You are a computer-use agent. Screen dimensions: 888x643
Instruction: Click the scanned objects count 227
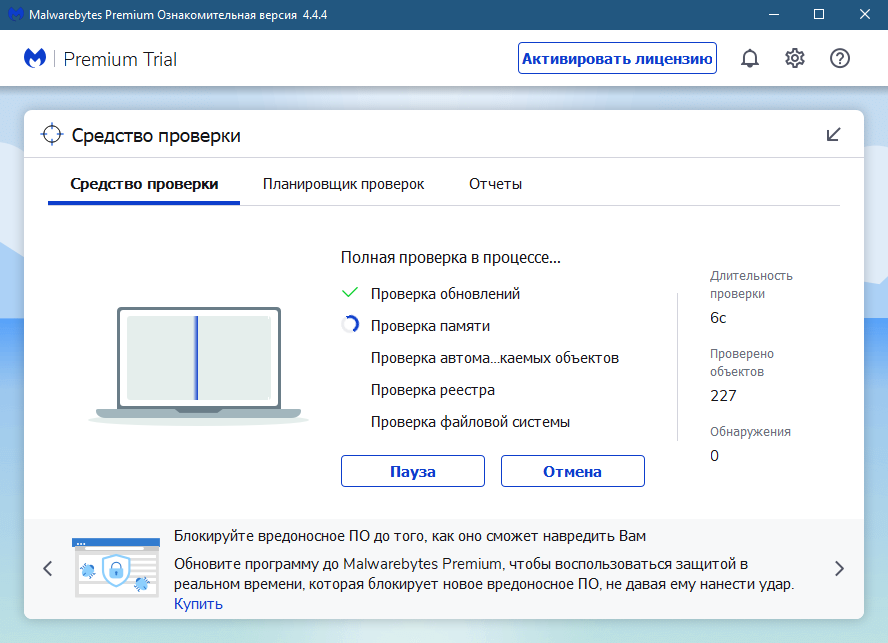coord(723,395)
